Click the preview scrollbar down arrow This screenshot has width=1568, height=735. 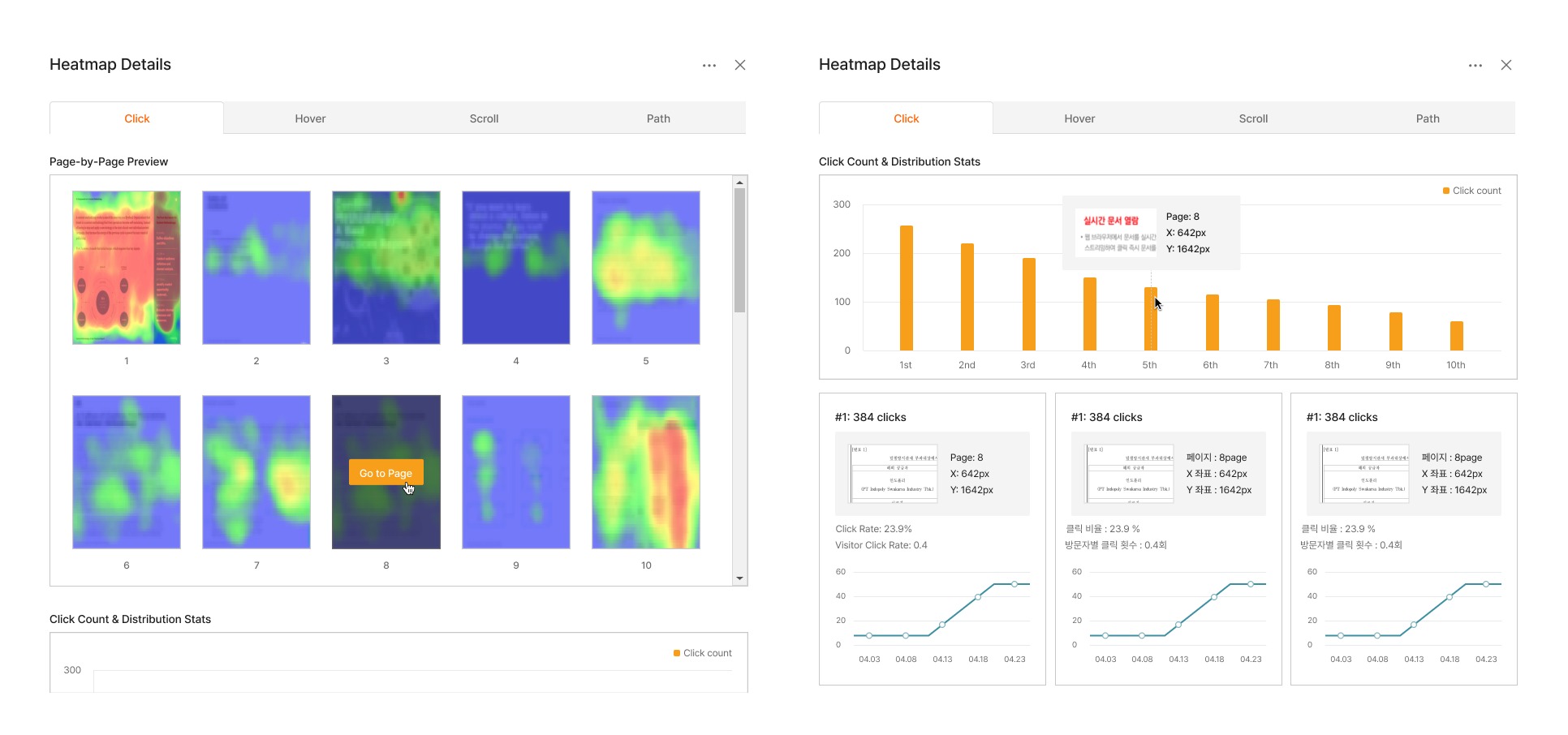[739, 578]
